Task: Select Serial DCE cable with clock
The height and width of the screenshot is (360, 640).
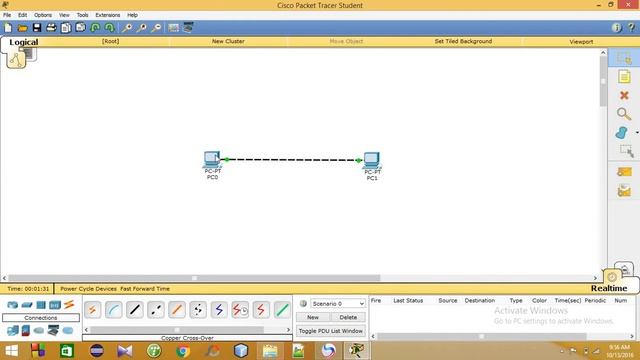Action: point(240,310)
